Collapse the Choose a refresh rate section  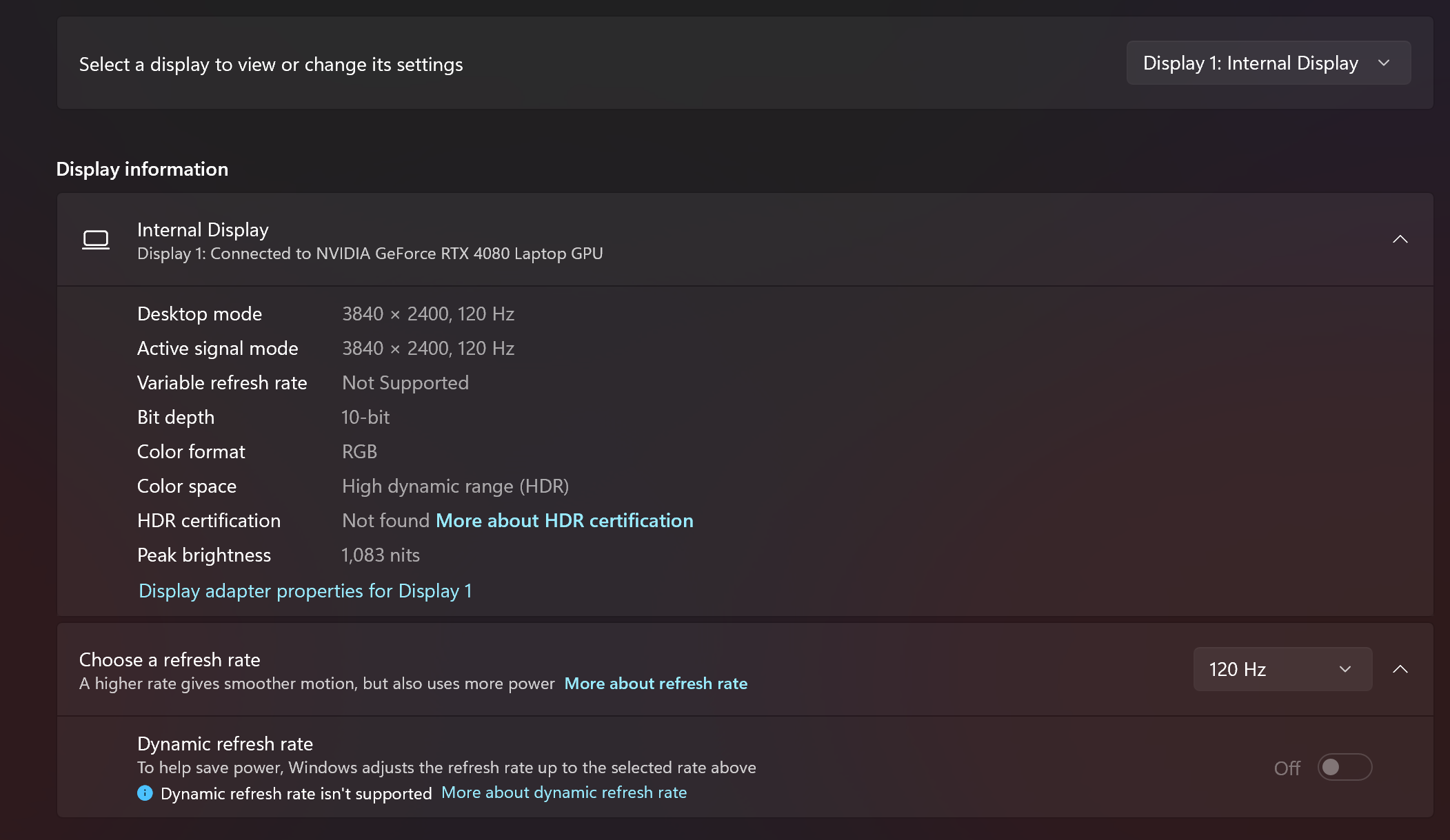tap(1400, 669)
